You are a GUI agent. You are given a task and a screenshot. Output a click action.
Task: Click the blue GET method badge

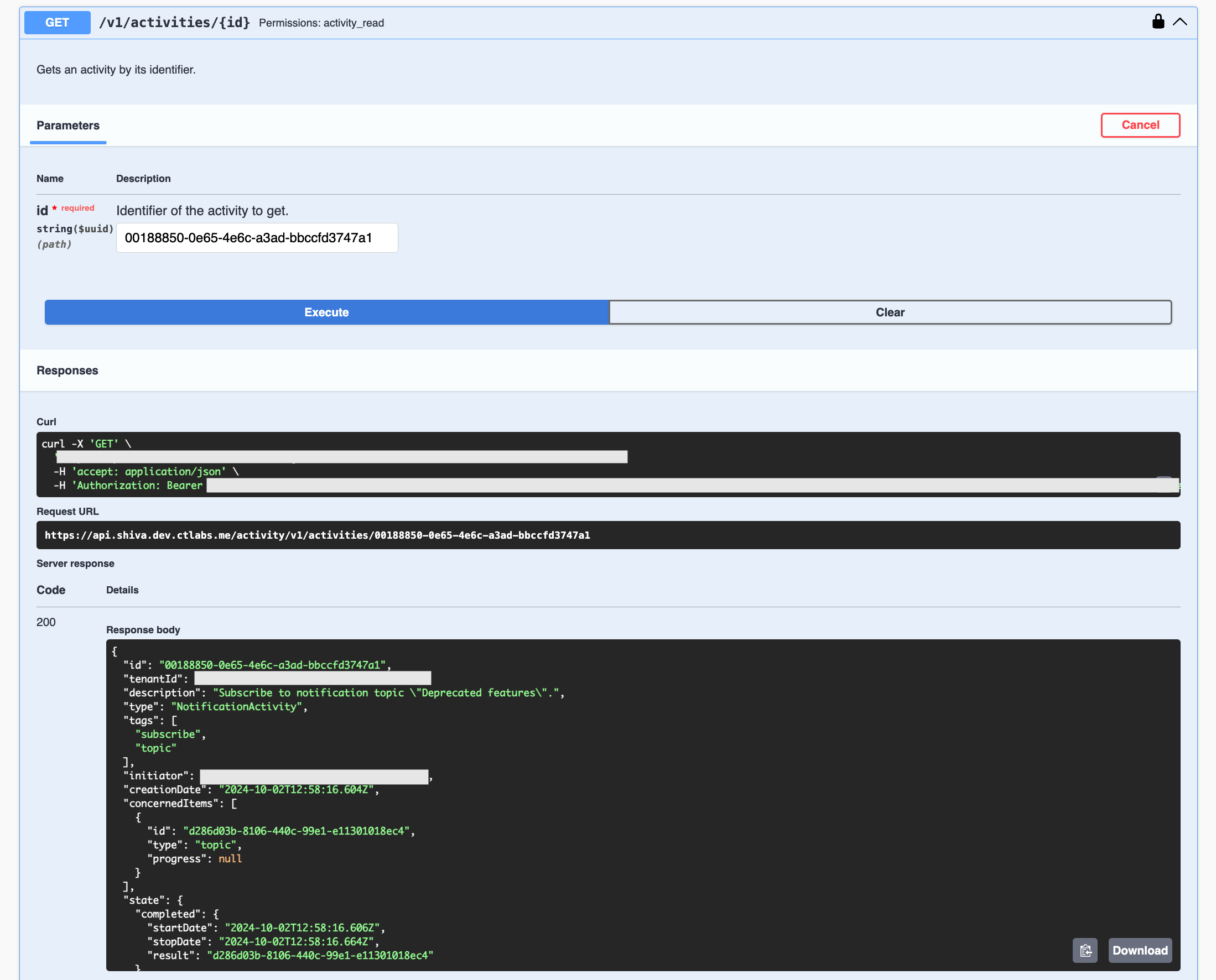[57, 23]
